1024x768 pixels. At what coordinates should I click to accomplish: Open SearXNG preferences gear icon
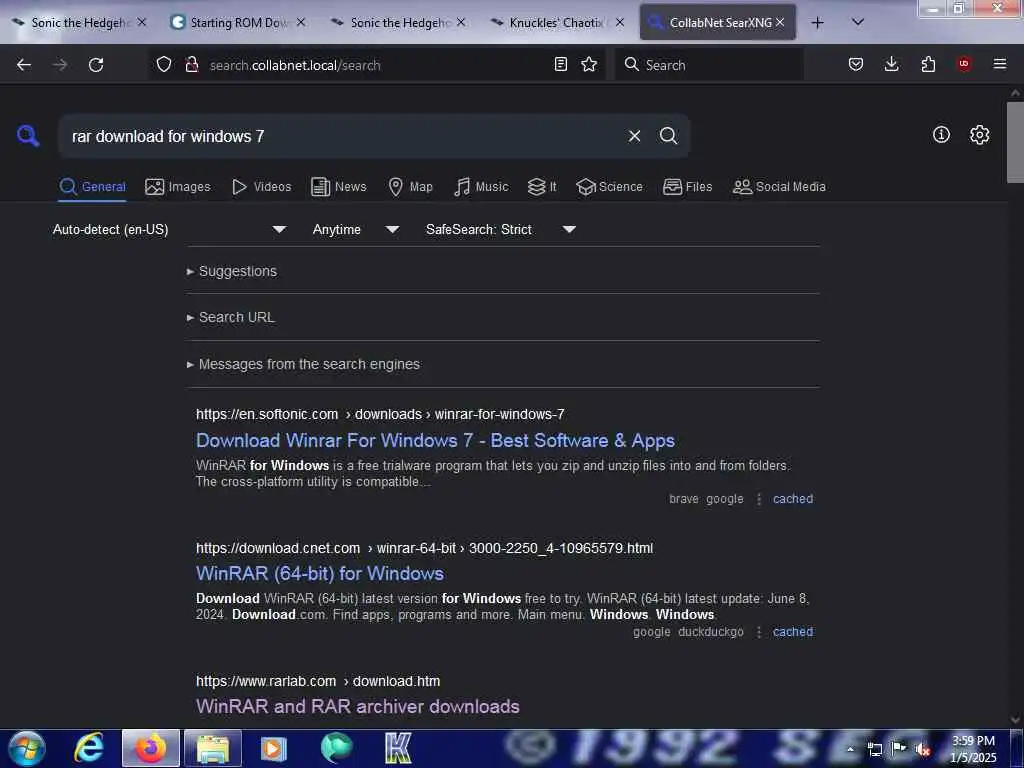pyautogui.click(x=979, y=135)
